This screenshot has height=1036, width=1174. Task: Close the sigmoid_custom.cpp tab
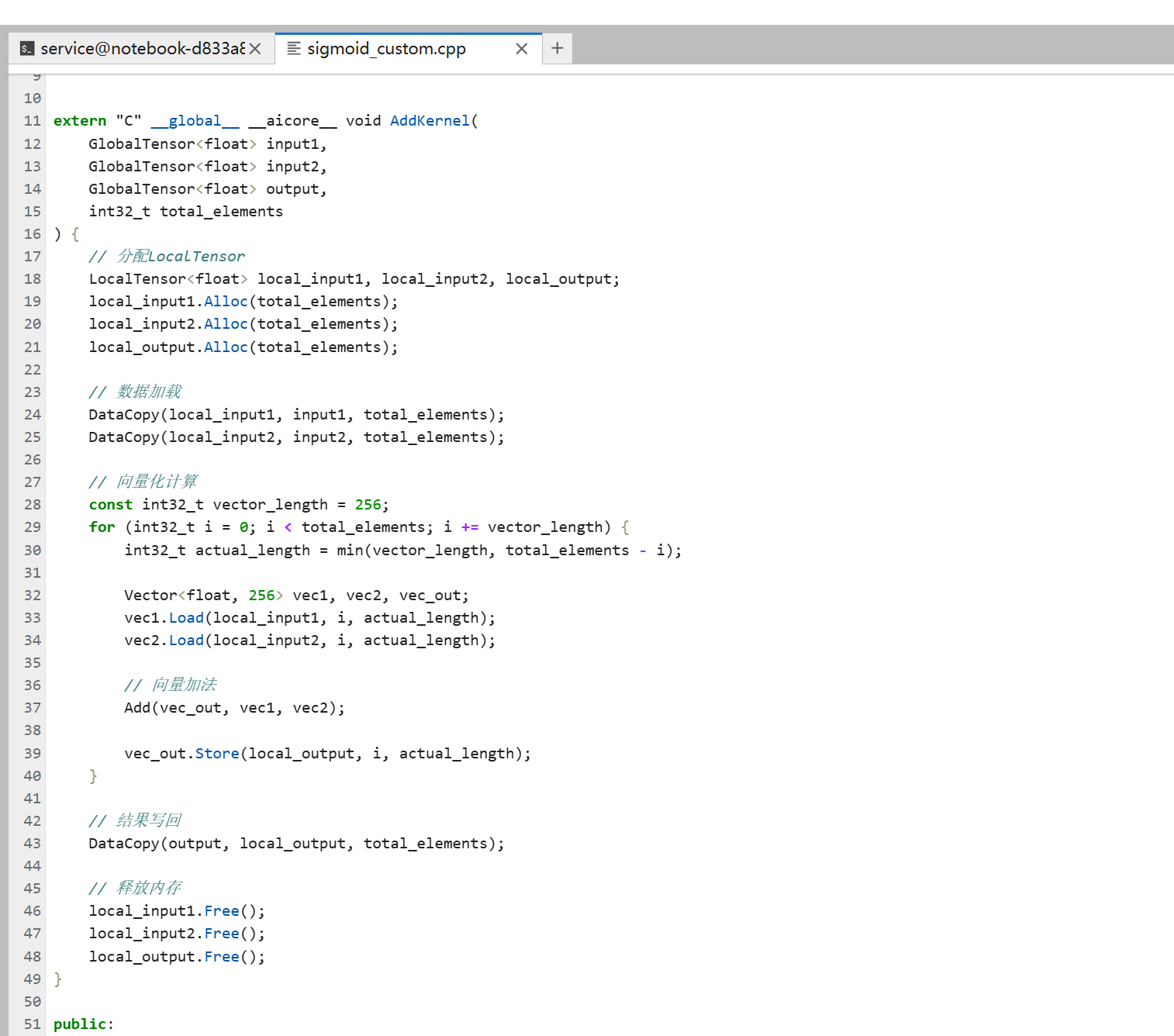click(522, 49)
